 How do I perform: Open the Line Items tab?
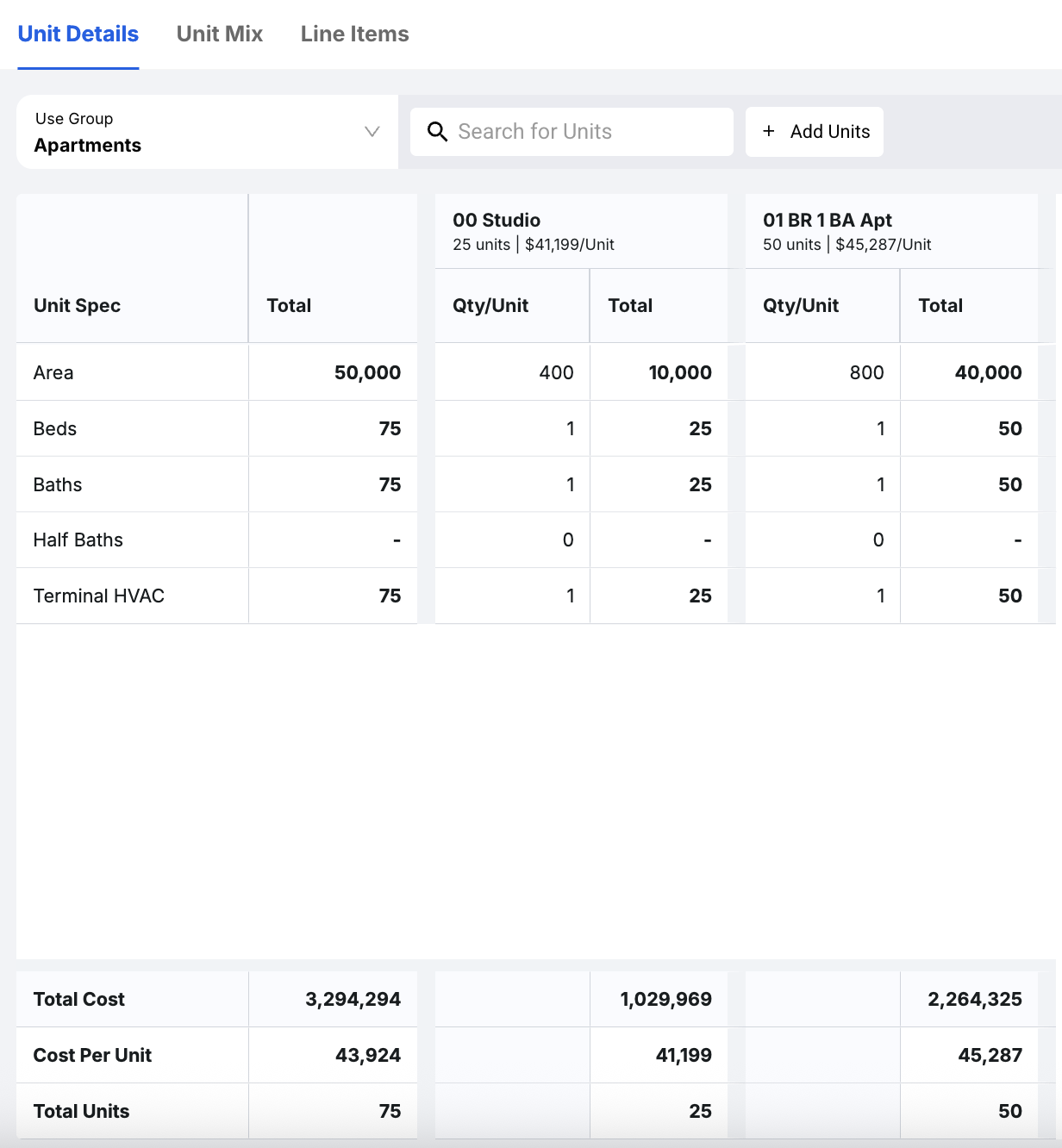coord(354,34)
